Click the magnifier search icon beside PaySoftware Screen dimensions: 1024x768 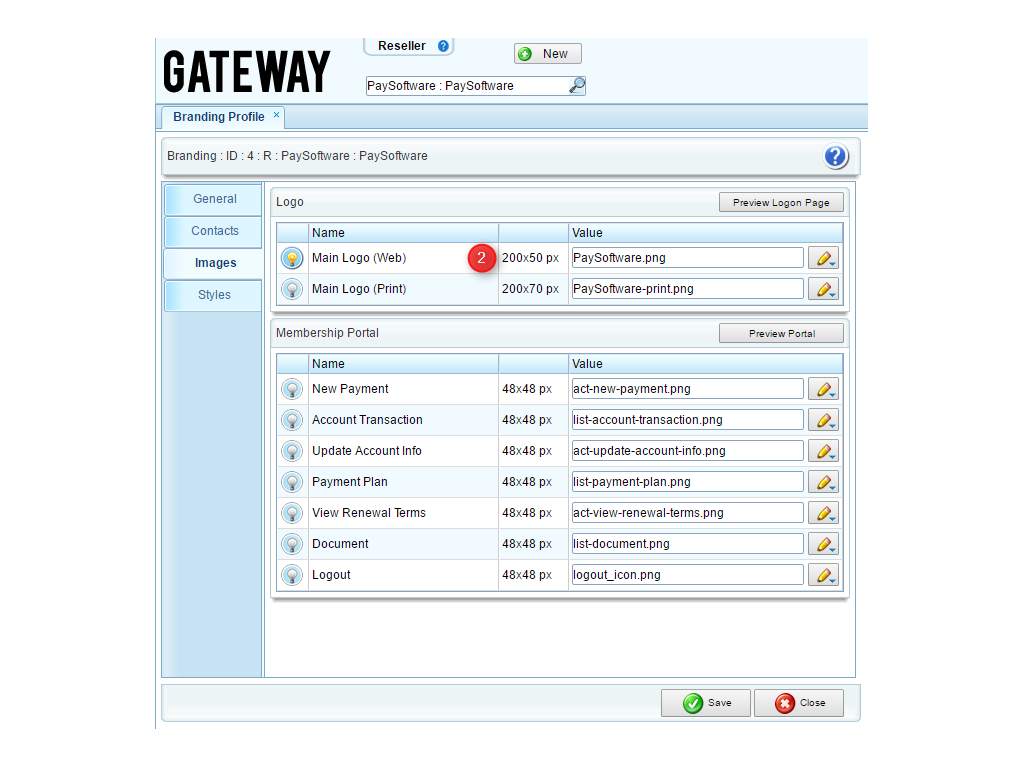(x=576, y=86)
